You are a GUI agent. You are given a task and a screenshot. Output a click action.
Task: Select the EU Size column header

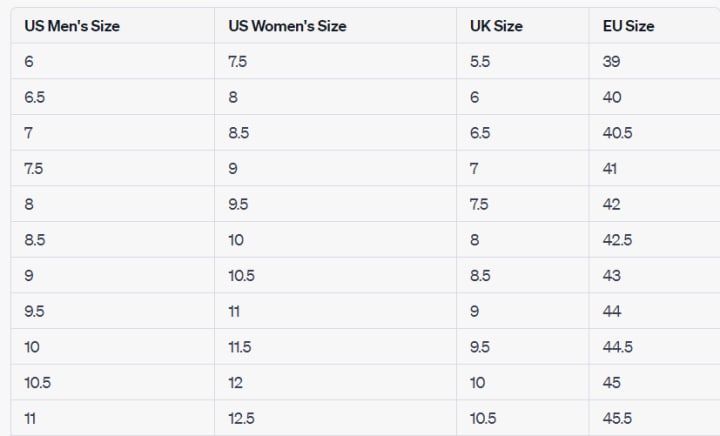628,26
